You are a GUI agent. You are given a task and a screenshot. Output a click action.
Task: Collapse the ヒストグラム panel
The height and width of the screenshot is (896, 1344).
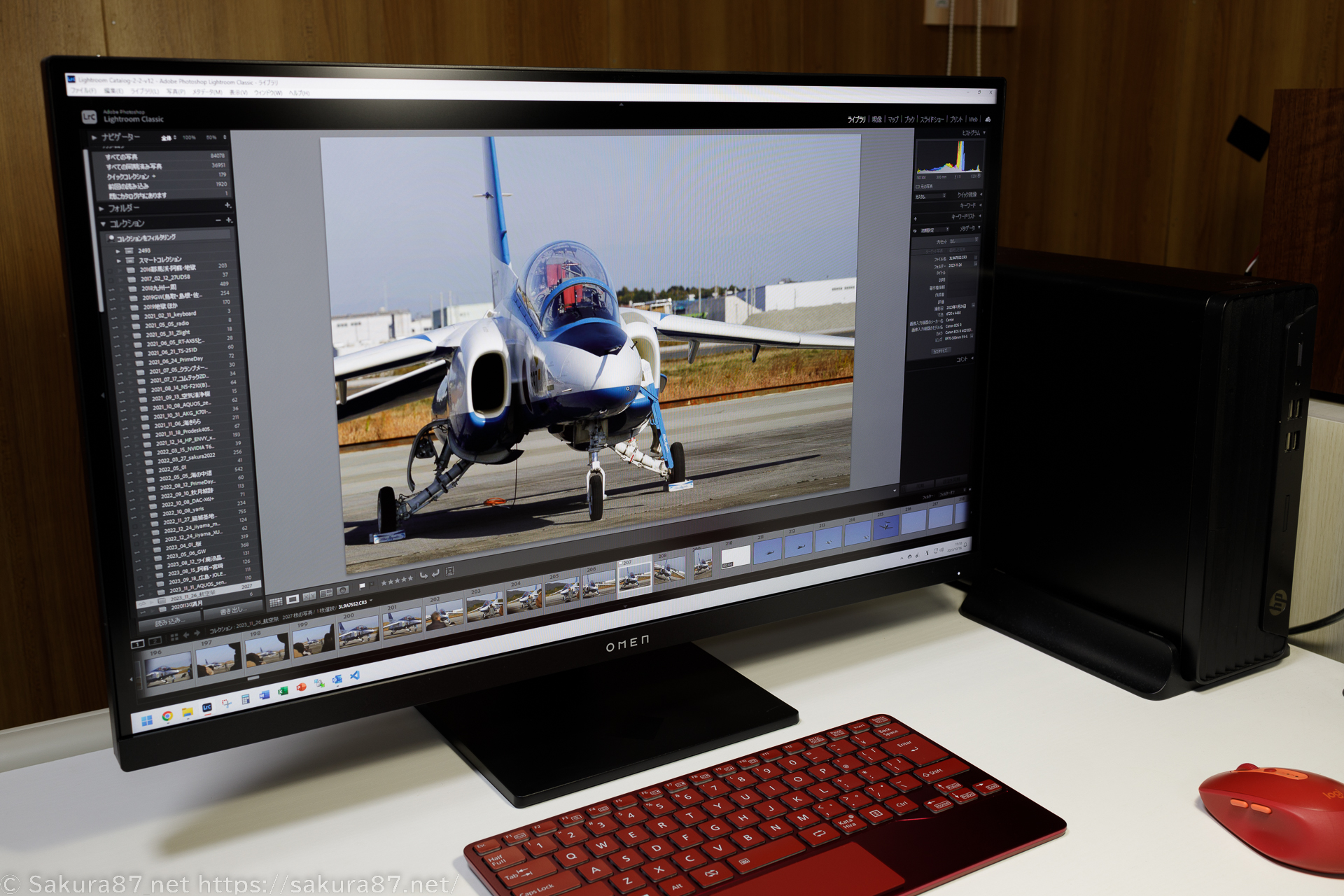point(984,133)
